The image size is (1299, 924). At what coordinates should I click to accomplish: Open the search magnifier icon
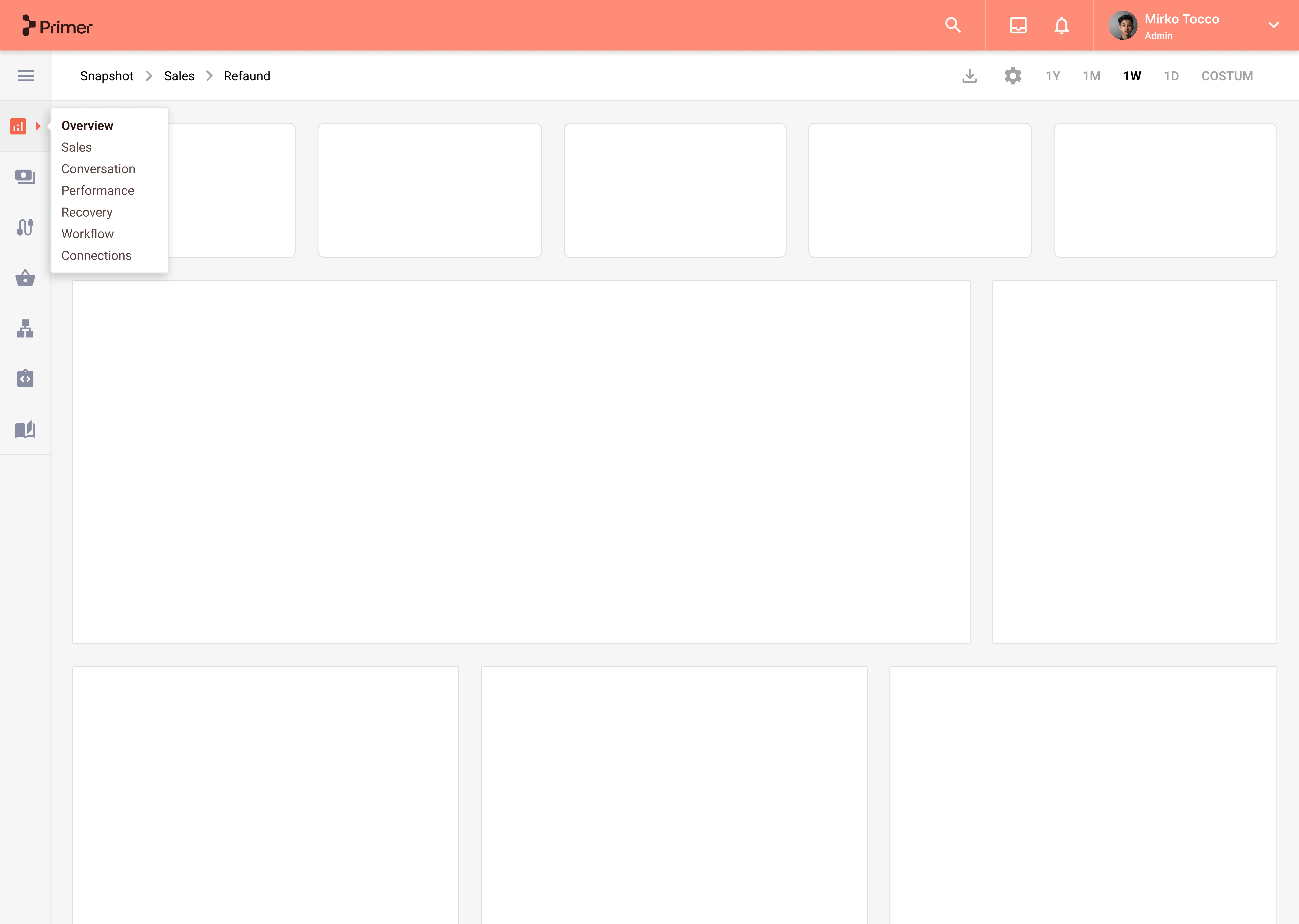pyautogui.click(x=953, y=26)
